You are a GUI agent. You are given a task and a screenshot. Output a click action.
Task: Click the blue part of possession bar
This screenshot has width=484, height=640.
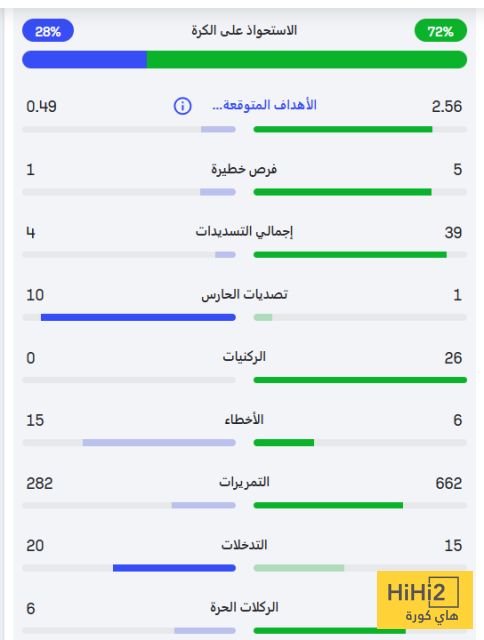pos(84,60)
